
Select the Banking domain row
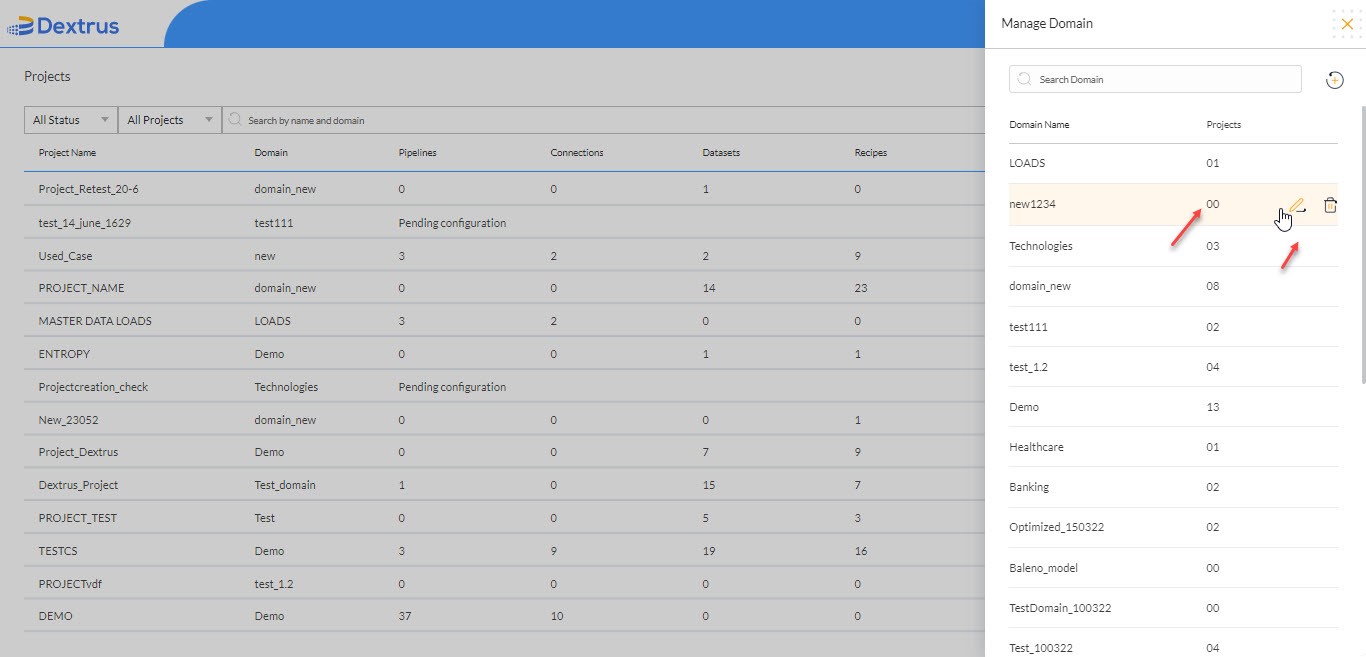[1173, 487]
